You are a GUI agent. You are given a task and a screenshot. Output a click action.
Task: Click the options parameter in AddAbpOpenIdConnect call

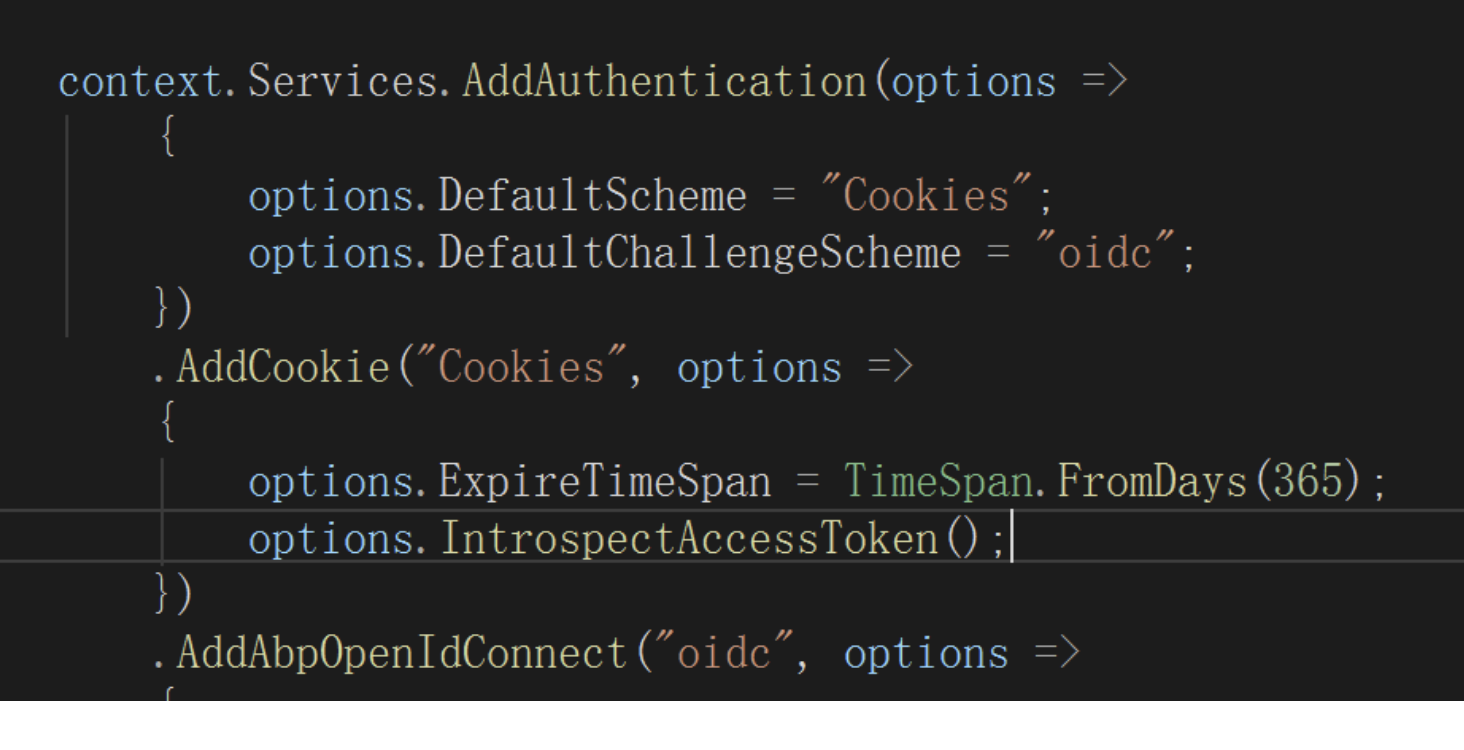click(x=926, y=654)
